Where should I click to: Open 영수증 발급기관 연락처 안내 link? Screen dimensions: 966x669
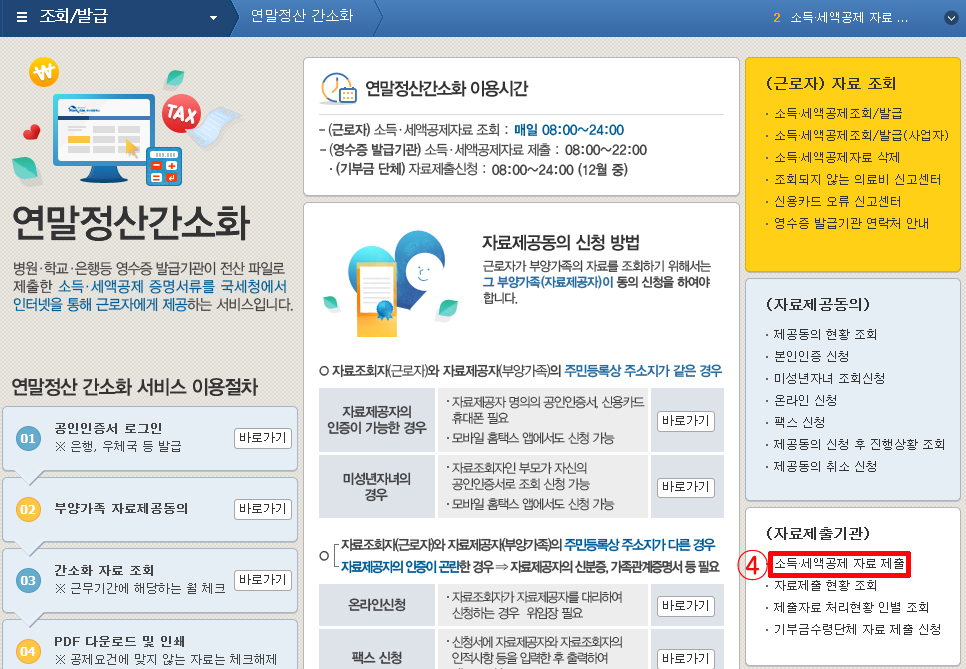851,224
